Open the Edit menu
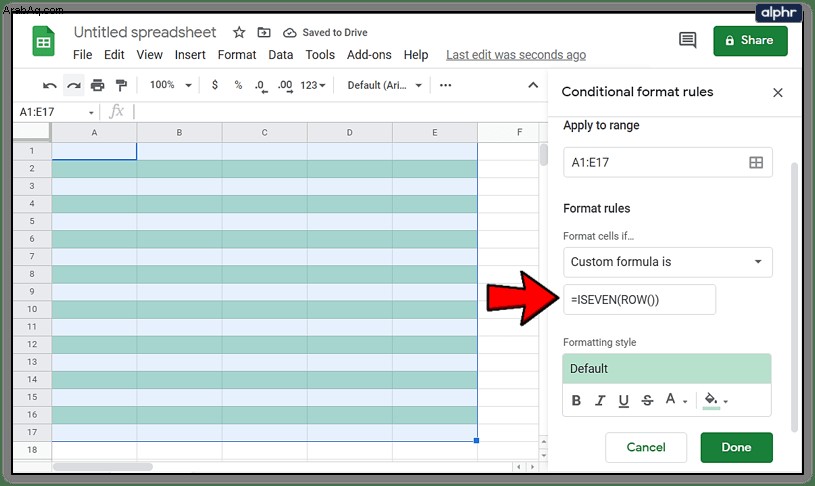Image resolution: width=815 pixels, height=486 pixels. [114, 55]
